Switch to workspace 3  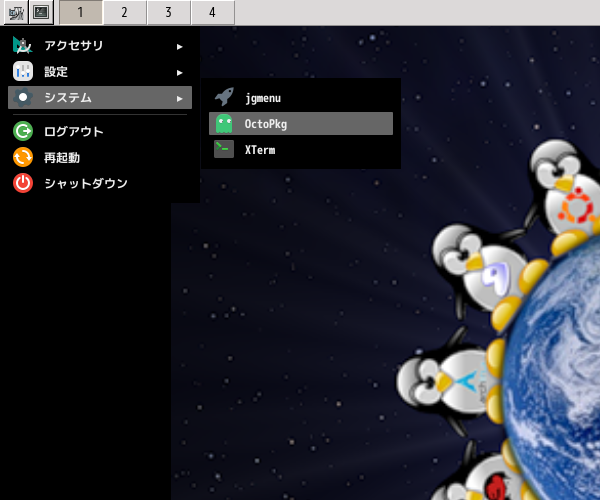(x=169, y=12)
